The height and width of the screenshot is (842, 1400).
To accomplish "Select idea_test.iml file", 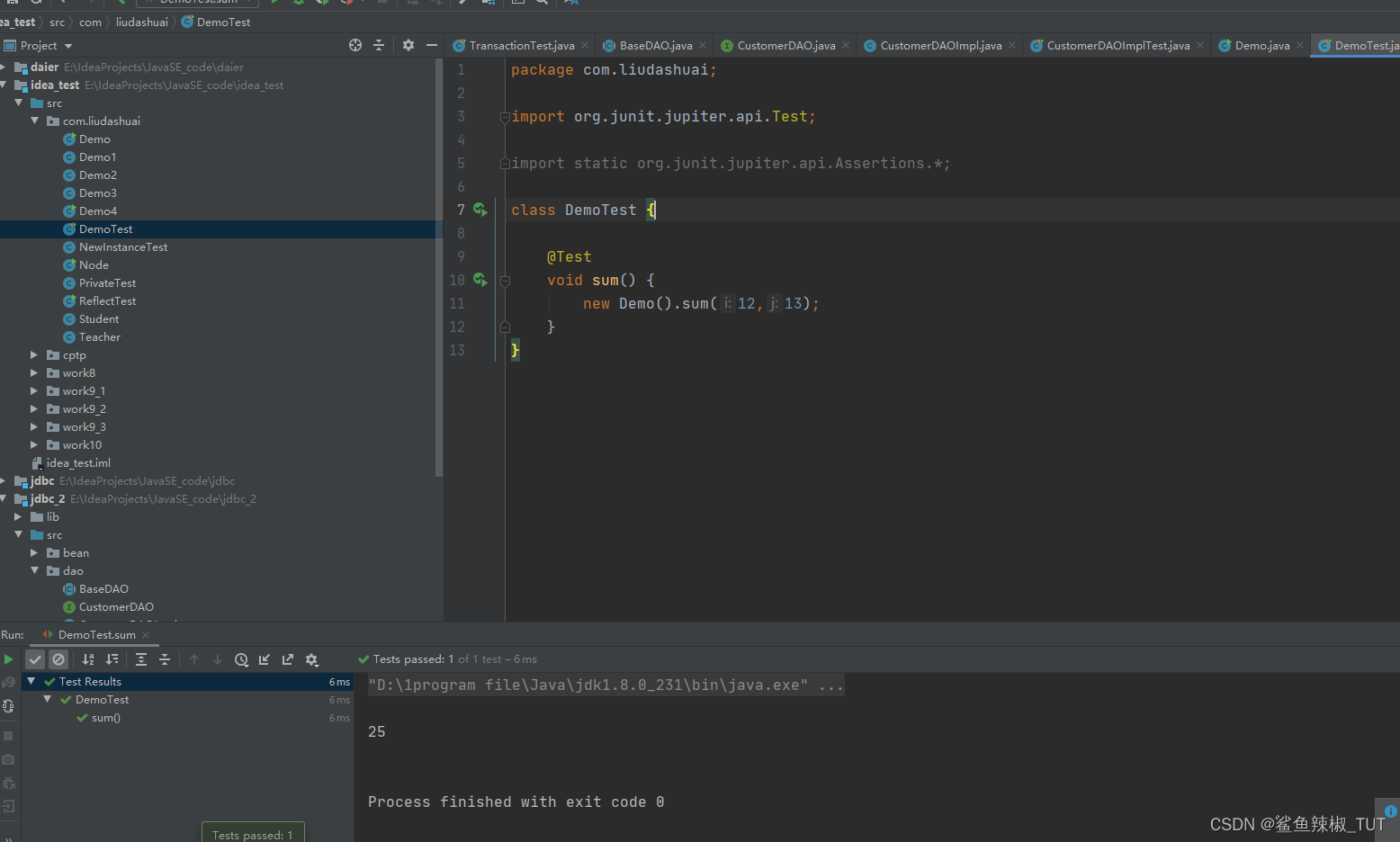I will 78,462.
